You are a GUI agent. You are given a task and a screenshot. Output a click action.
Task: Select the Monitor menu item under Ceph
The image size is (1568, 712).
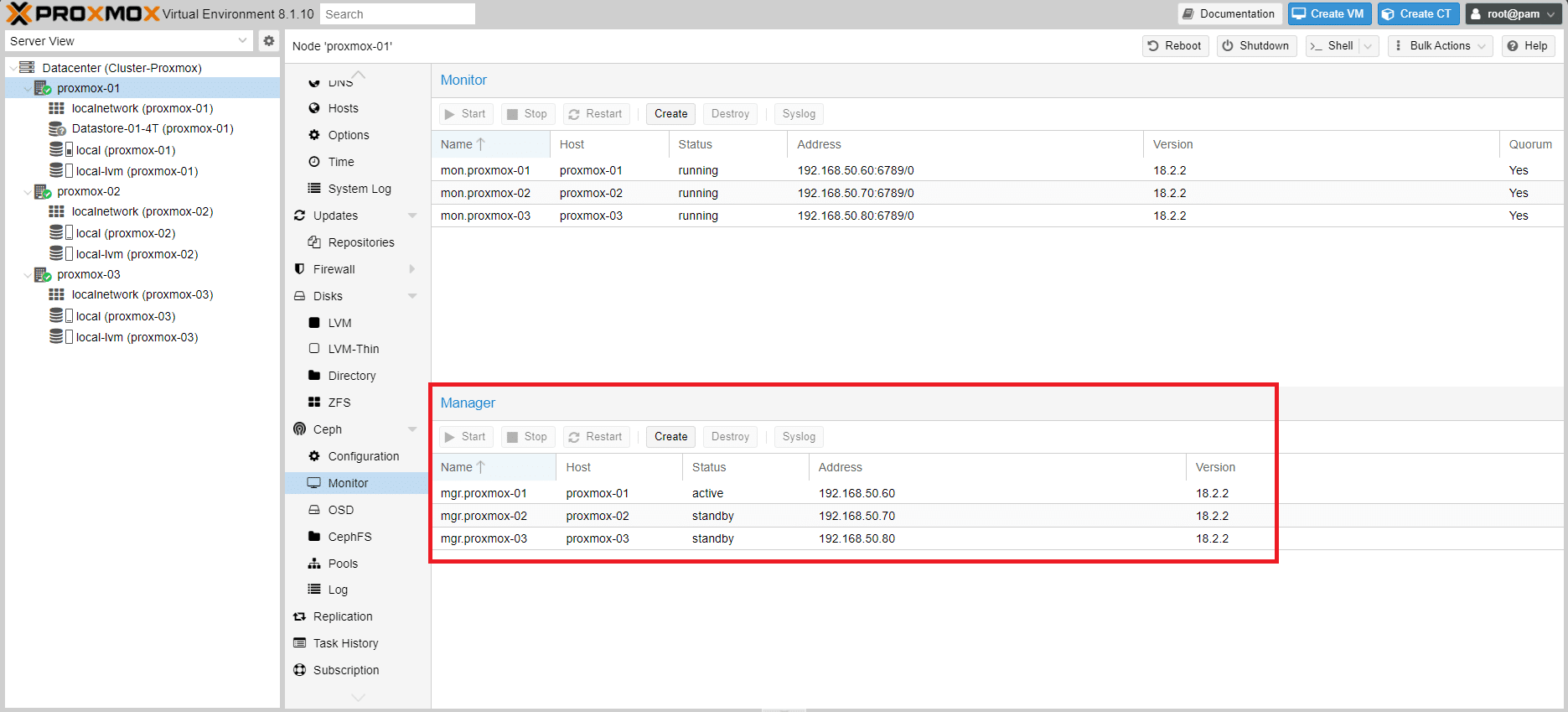[x=357, y=483]
